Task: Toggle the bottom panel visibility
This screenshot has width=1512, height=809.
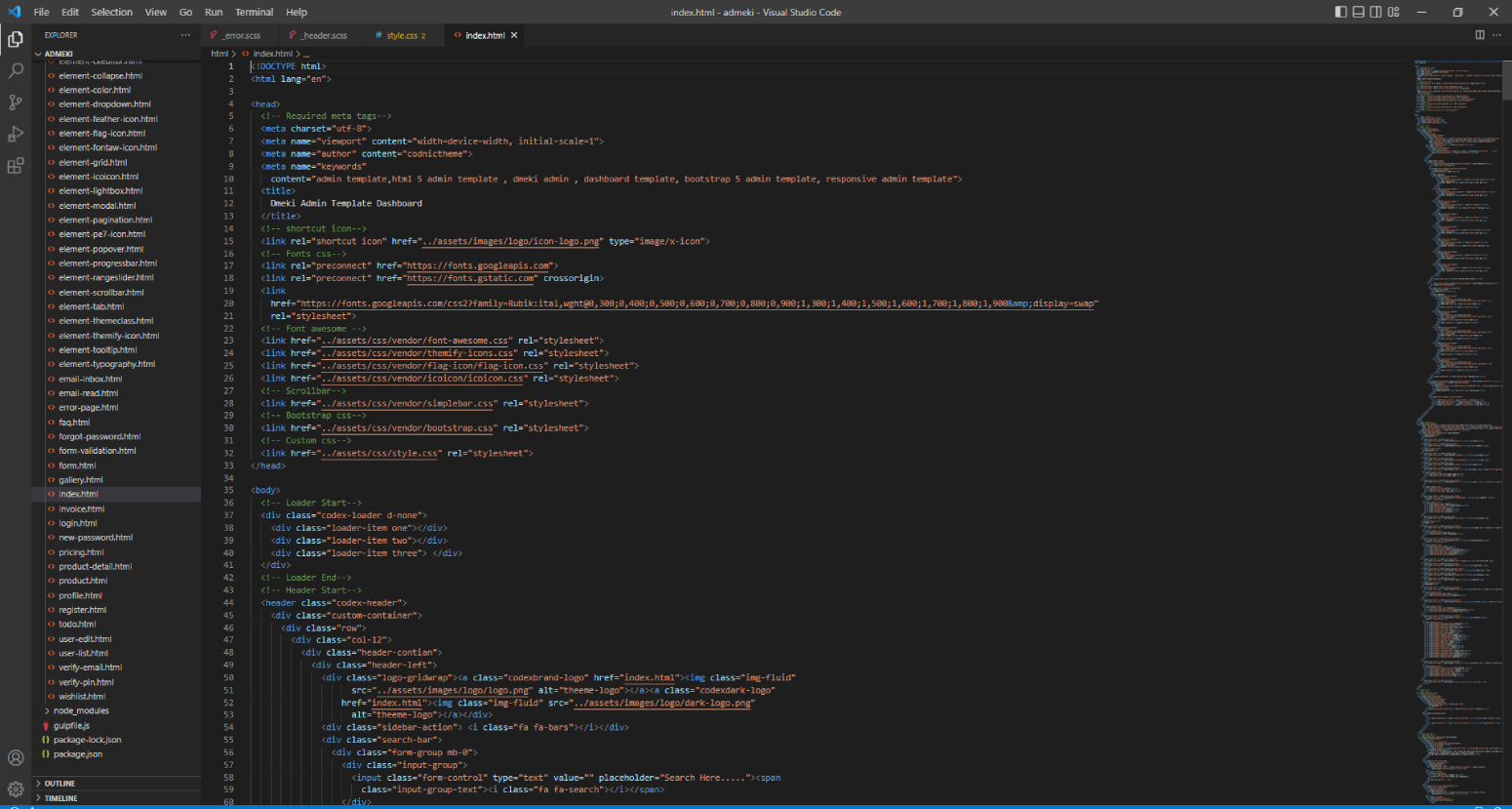Action: (1358, 12)
